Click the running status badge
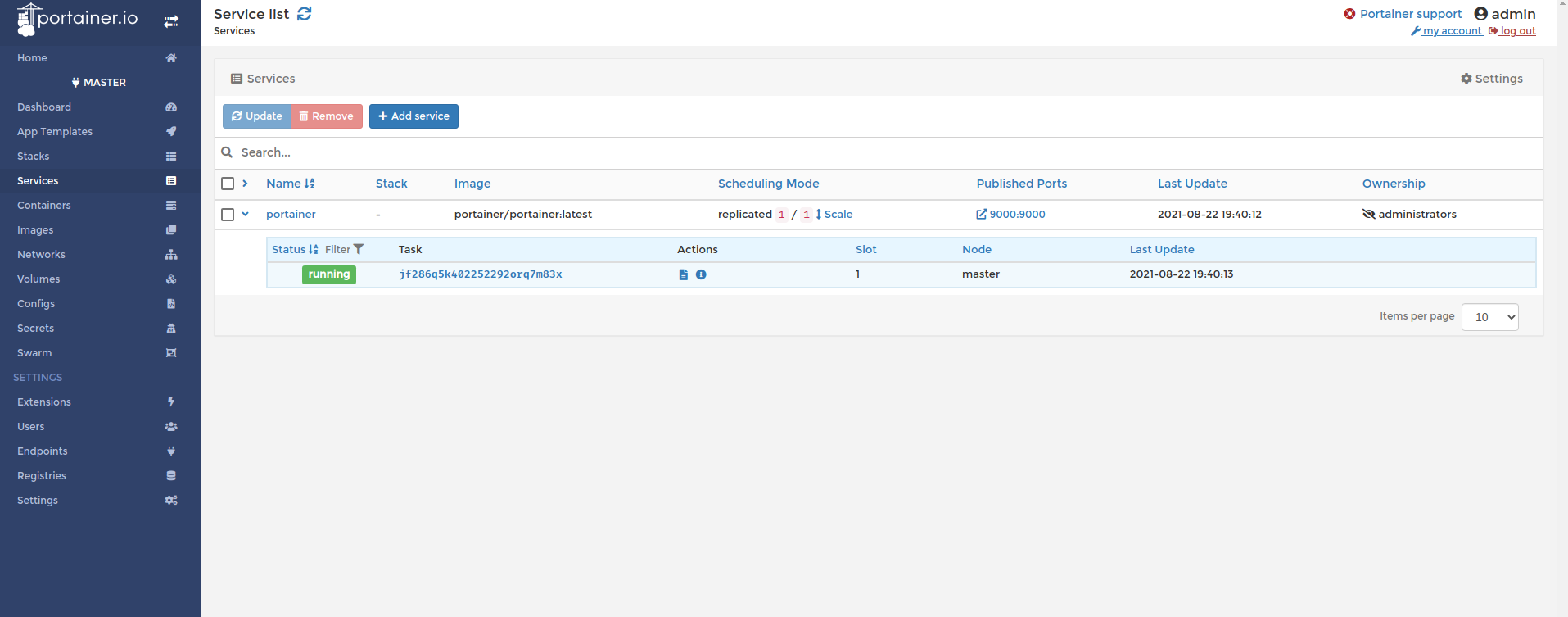Image resolution: width=1568 pixels, height=617 pixels. 329,274
